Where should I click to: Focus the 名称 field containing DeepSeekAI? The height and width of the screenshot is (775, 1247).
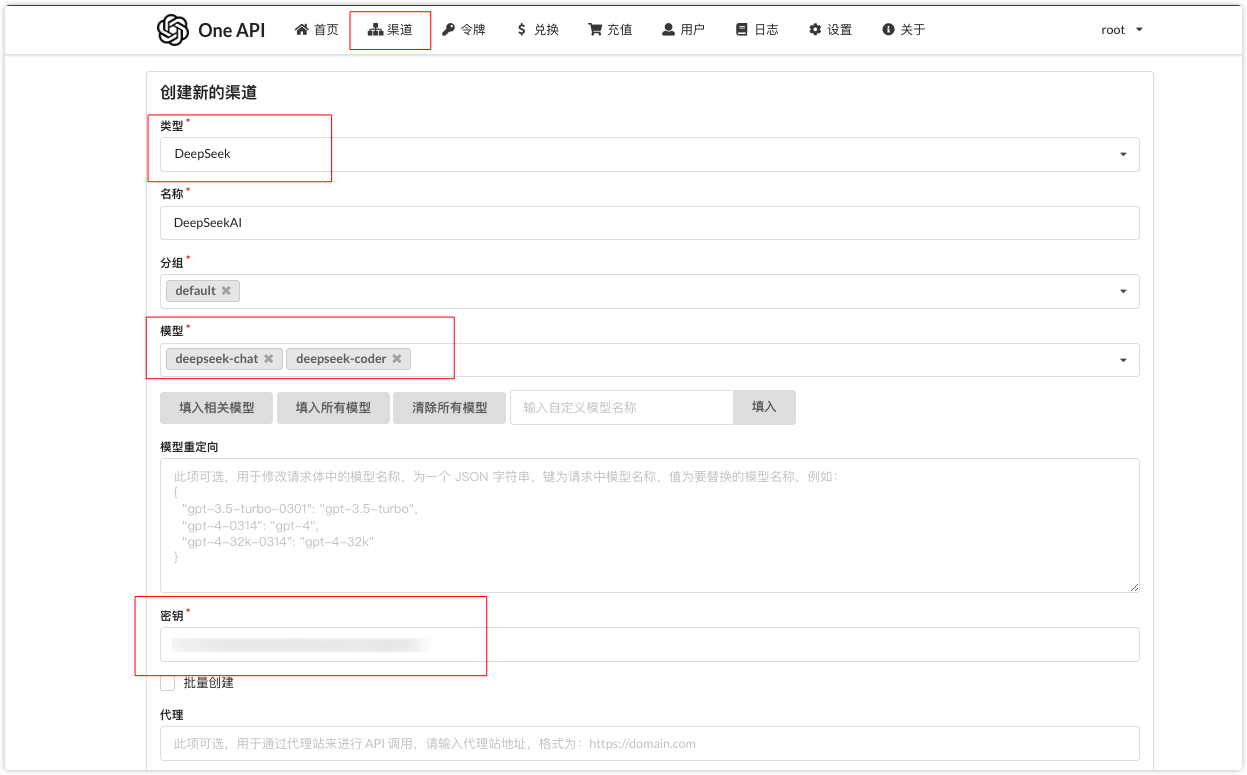pyautogui.click(x=650, y=223)
